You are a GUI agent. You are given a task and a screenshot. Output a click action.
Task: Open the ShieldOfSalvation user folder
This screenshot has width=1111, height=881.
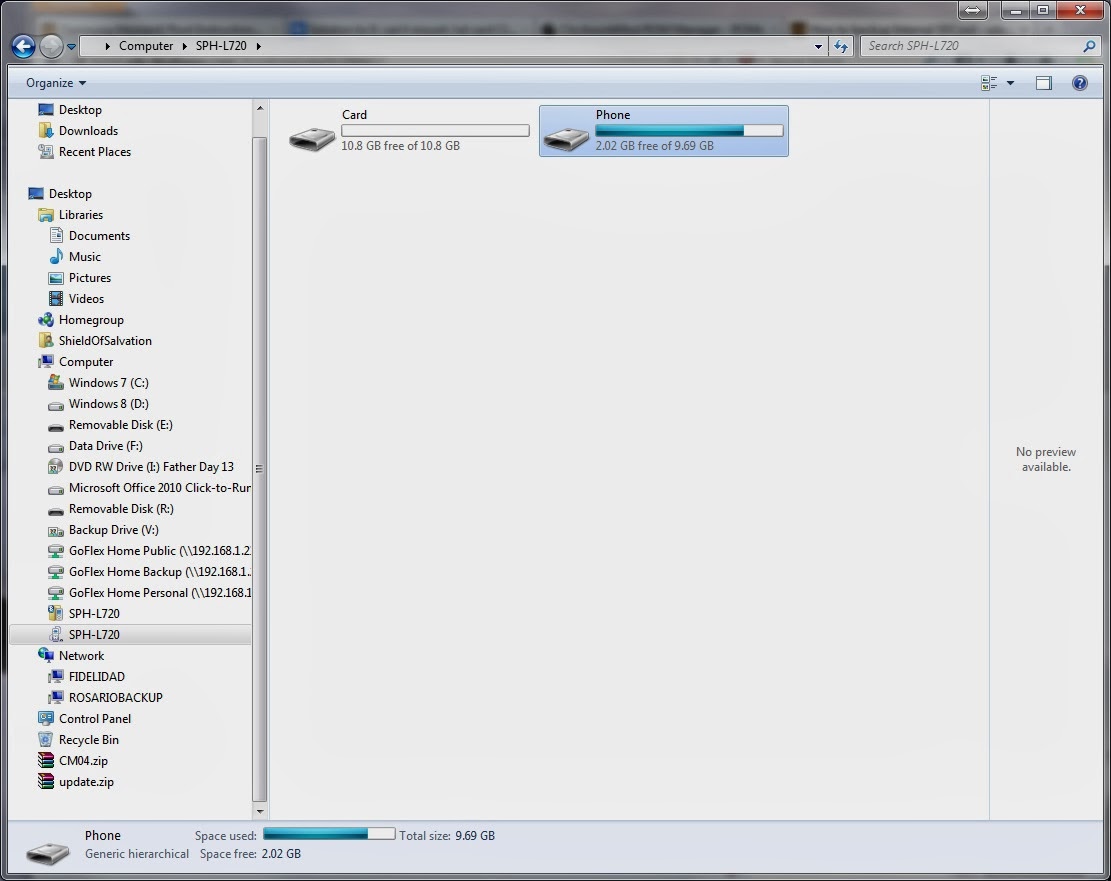[x=95, y=341]
